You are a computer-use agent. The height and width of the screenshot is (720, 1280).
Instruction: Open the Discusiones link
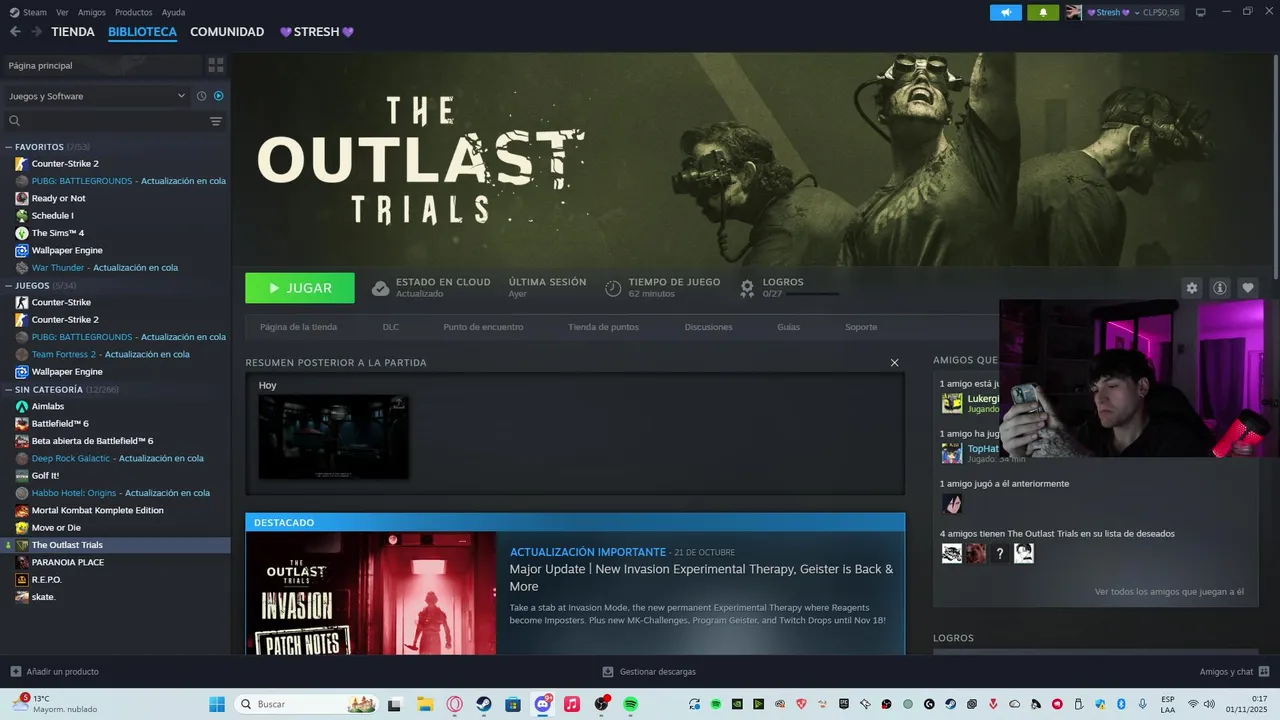pos(708,327)
